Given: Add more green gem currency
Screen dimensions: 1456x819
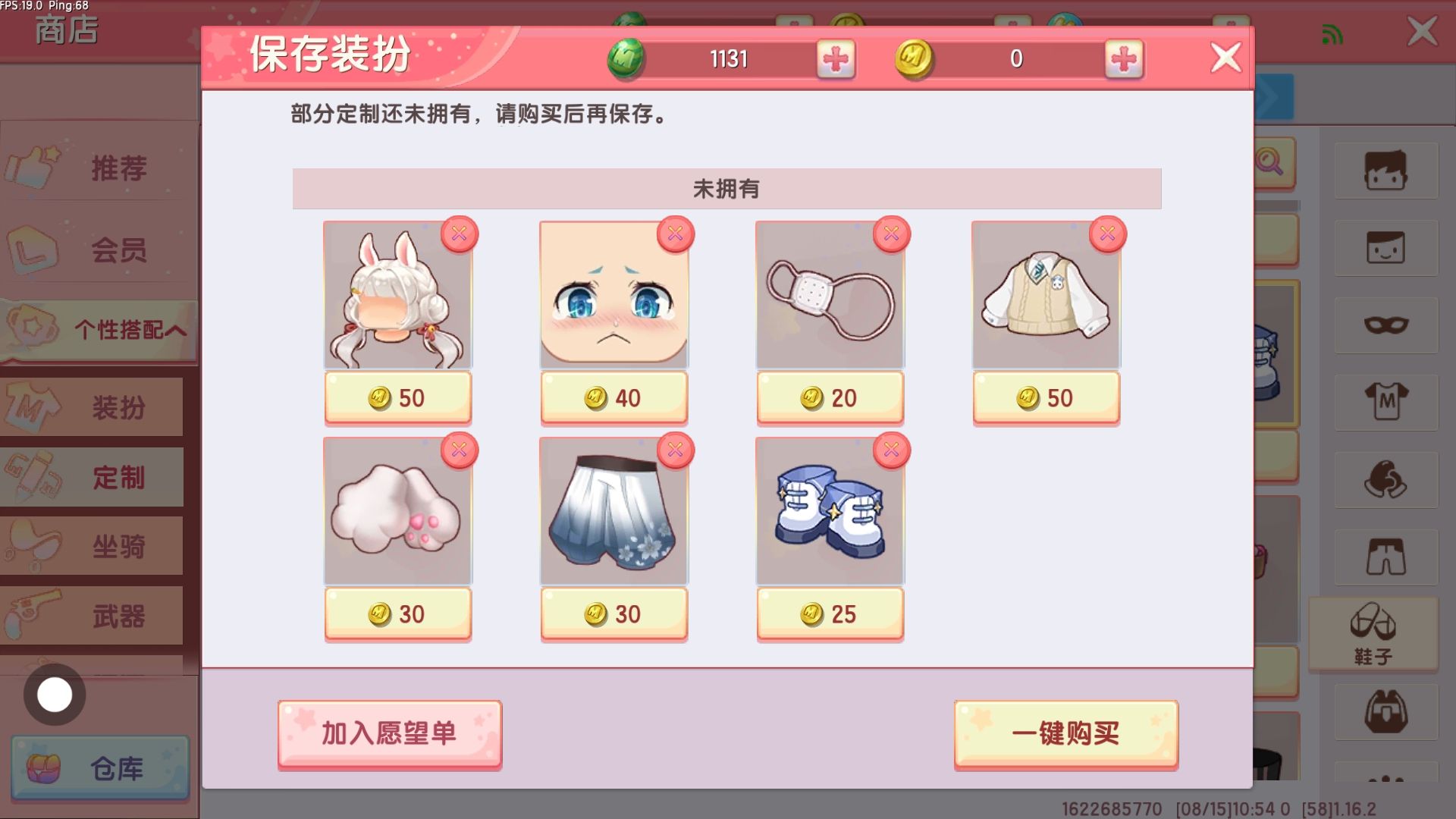Looking at the screenshot, I should click(x=836, y=59).
